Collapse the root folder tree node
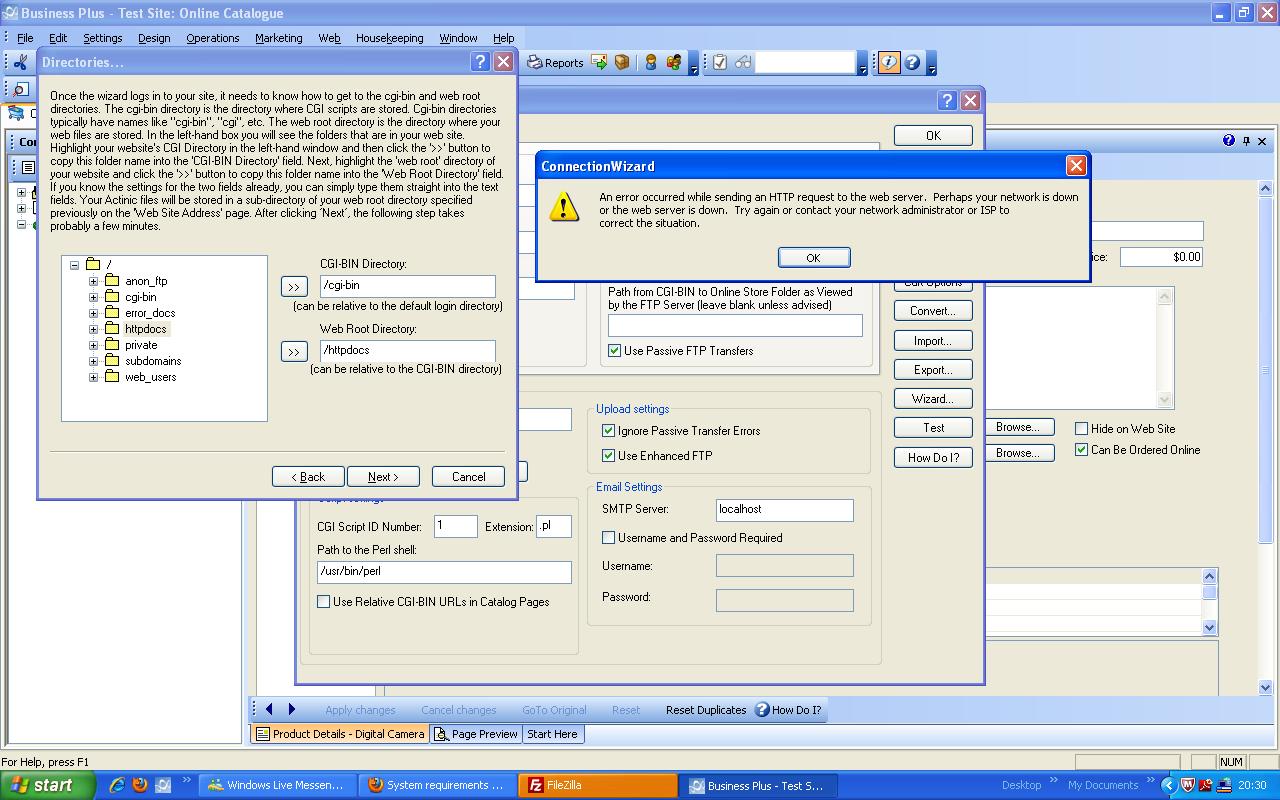This screenshot has width=1280, height=800. point(74,265)
